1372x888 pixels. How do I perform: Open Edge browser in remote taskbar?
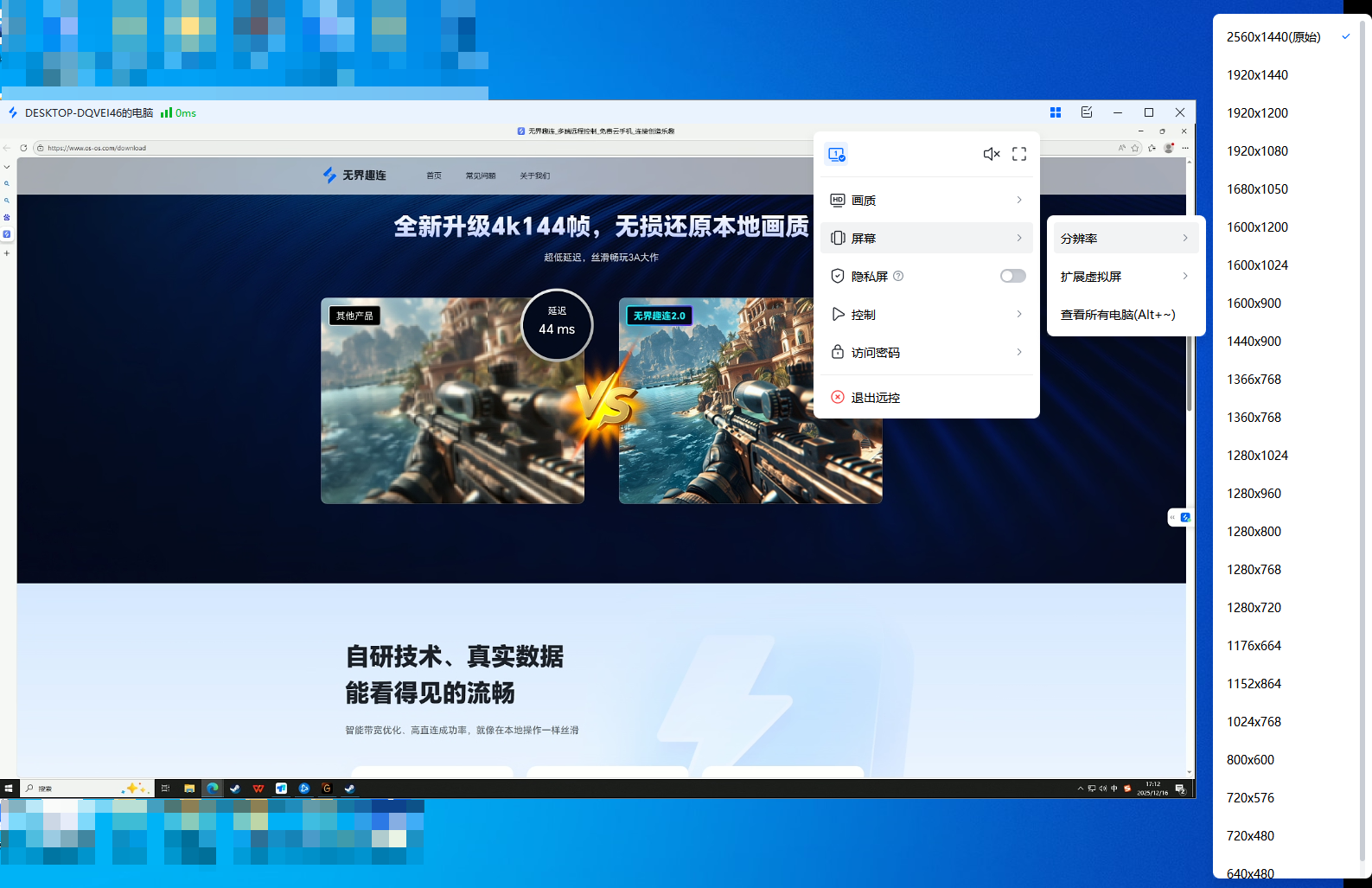[x=212, y=789]
